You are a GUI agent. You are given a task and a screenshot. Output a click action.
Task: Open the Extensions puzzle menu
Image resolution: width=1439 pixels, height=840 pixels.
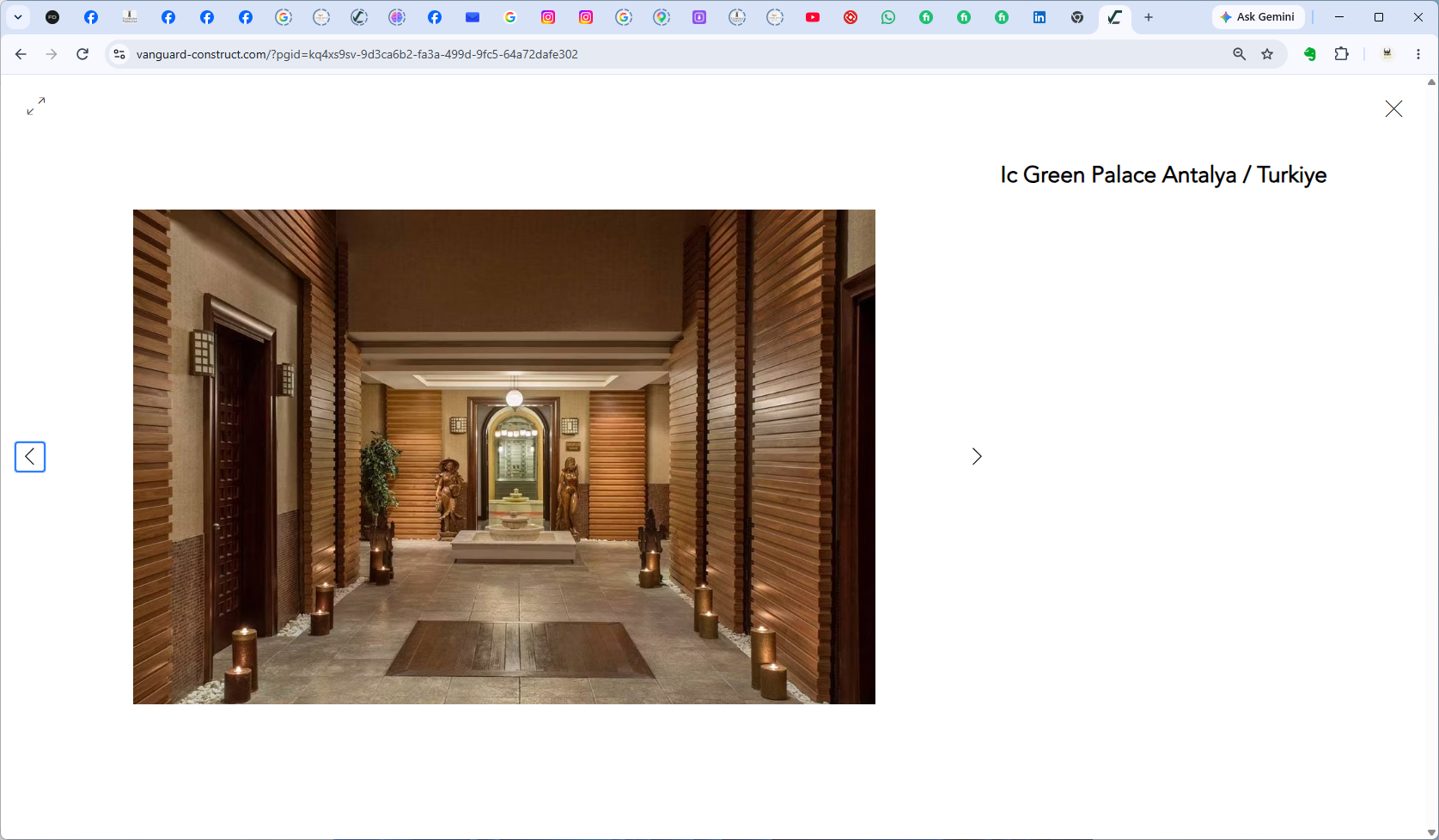(1342, 54)
